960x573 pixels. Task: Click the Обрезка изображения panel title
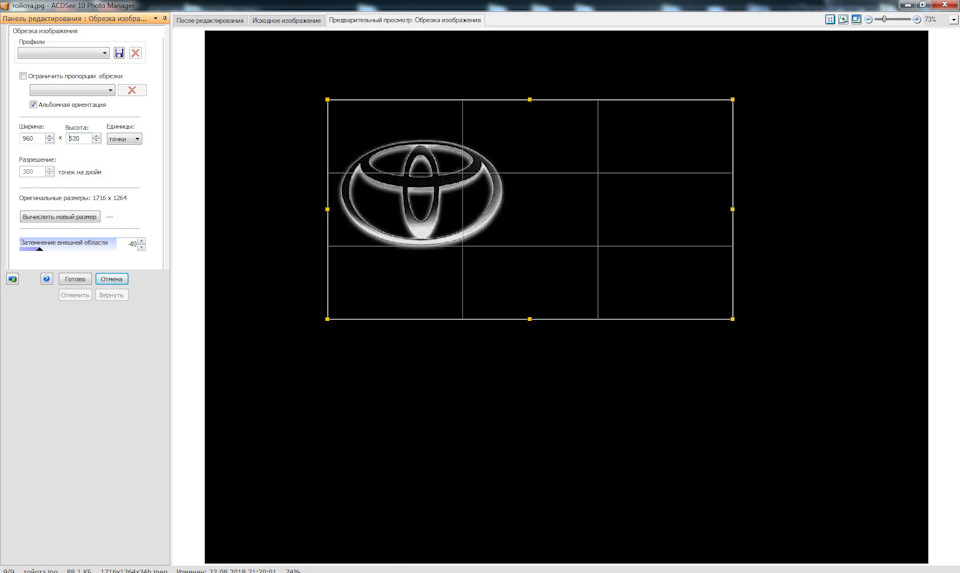(x=45, y=31)
